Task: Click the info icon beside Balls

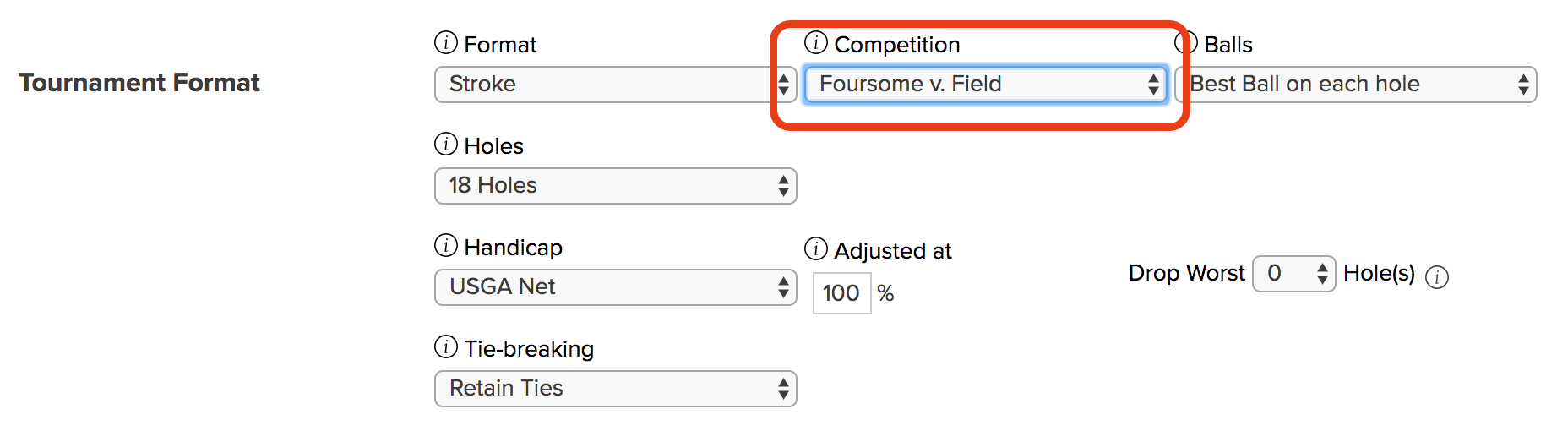Action: coord(1186,42)
